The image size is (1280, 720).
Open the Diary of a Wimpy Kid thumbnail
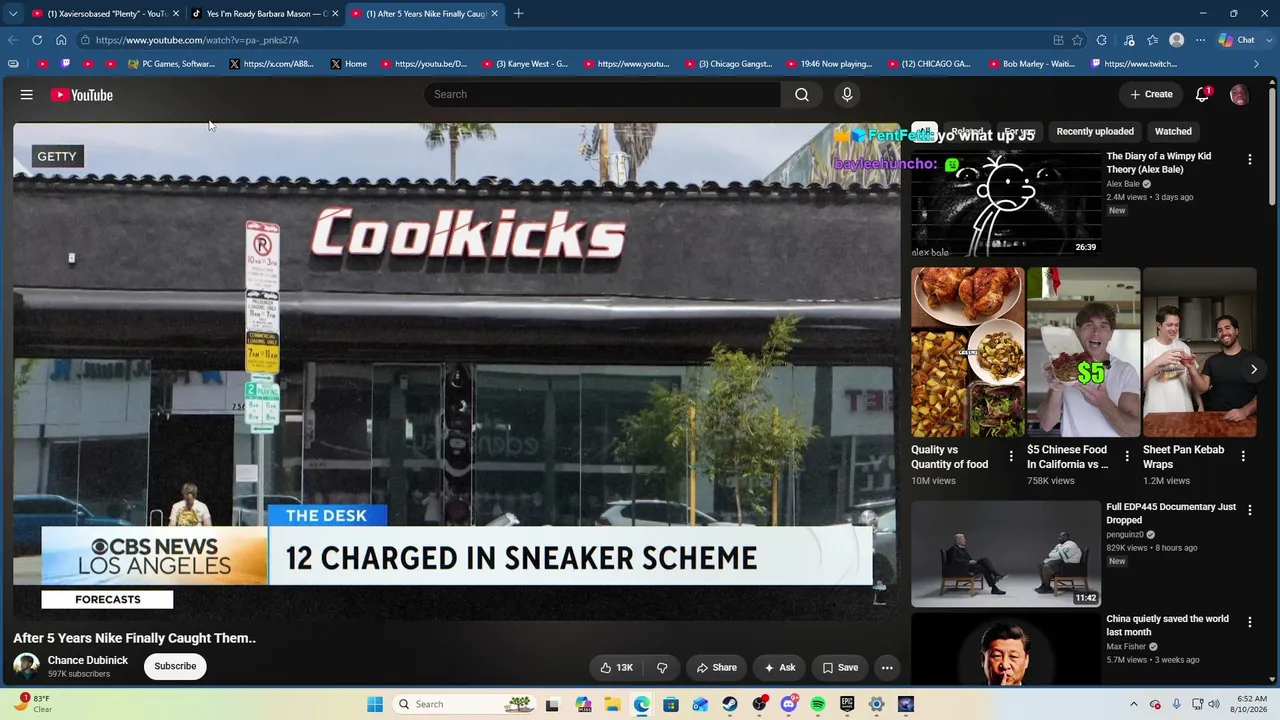tap(1006, 205)
